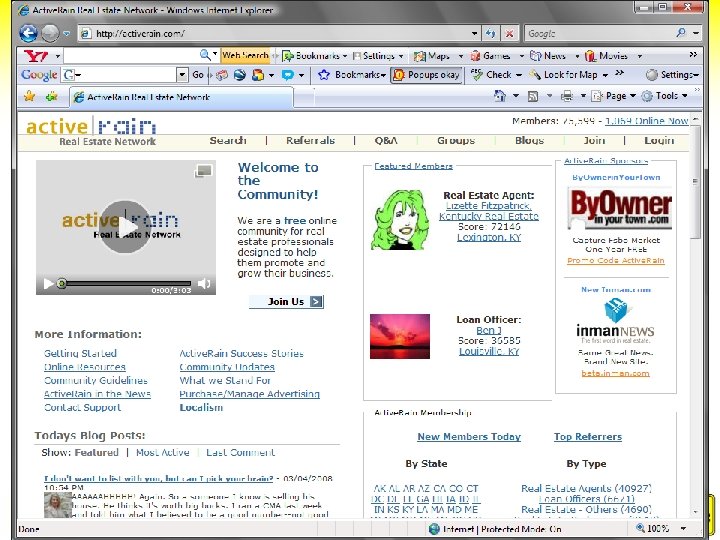Open the Page menu in command bar
720x540 pixels.
click(614, 96)
